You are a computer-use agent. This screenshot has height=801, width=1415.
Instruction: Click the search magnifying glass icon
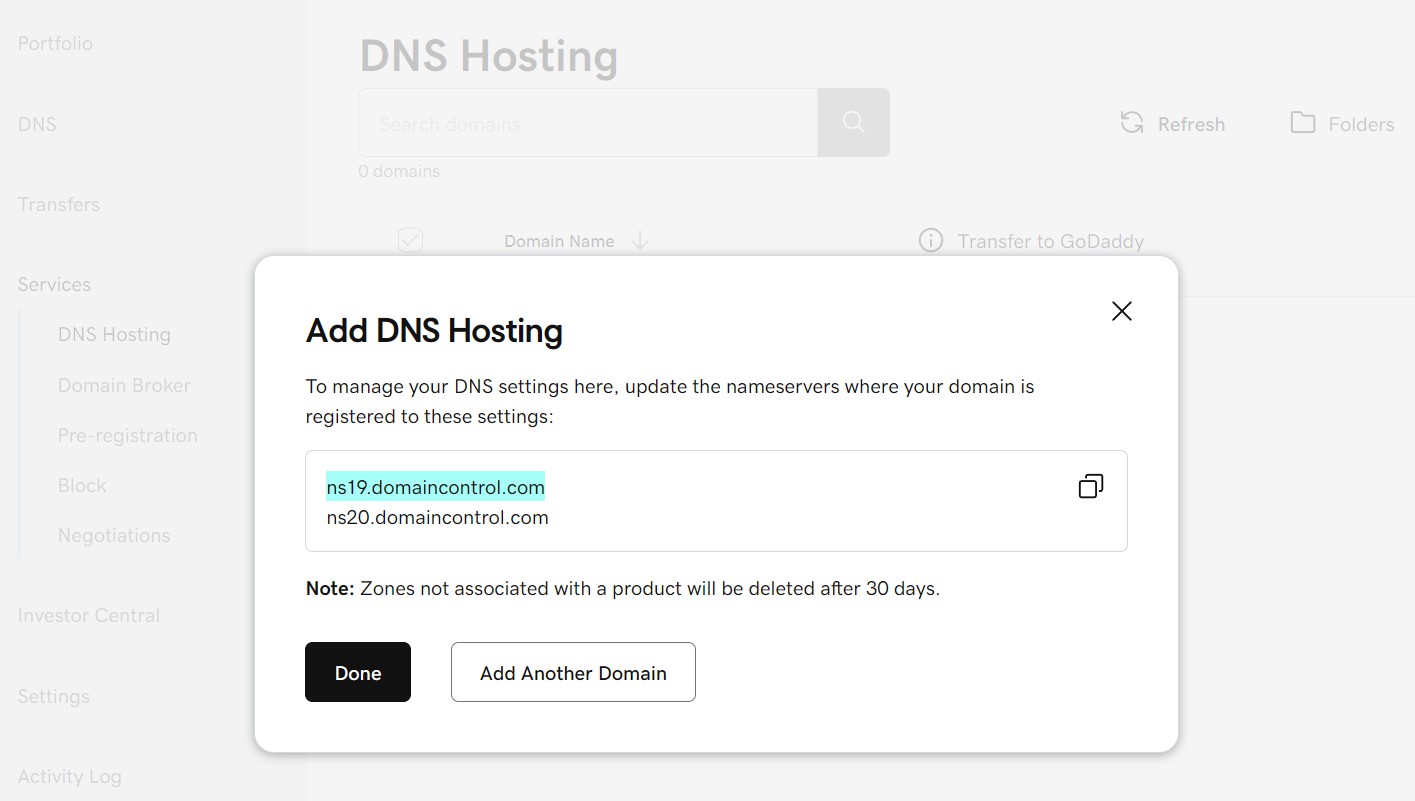click(x=852, y=122)
